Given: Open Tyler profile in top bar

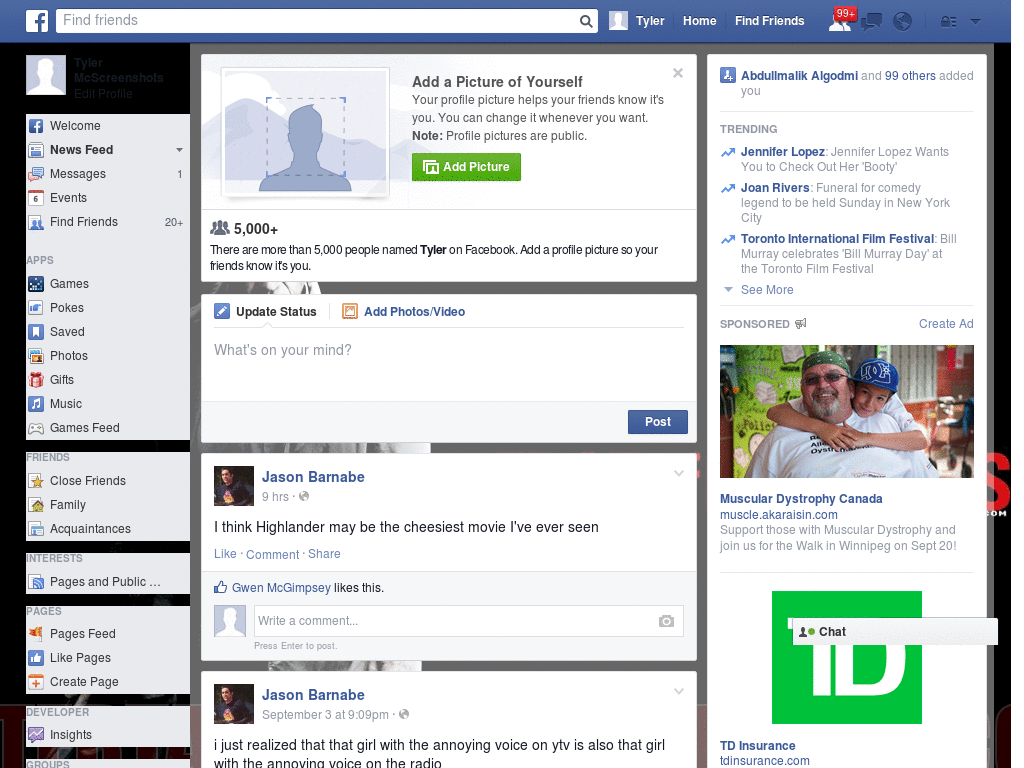Looking at the screenshot, I should [x=637, y=21].
